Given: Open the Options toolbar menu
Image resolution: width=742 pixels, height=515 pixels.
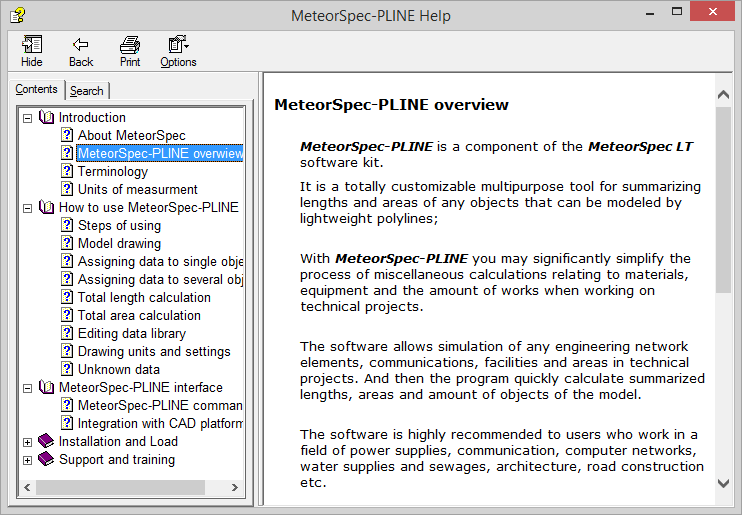Looking at the screenshot, I should click(x=178, y=51).
